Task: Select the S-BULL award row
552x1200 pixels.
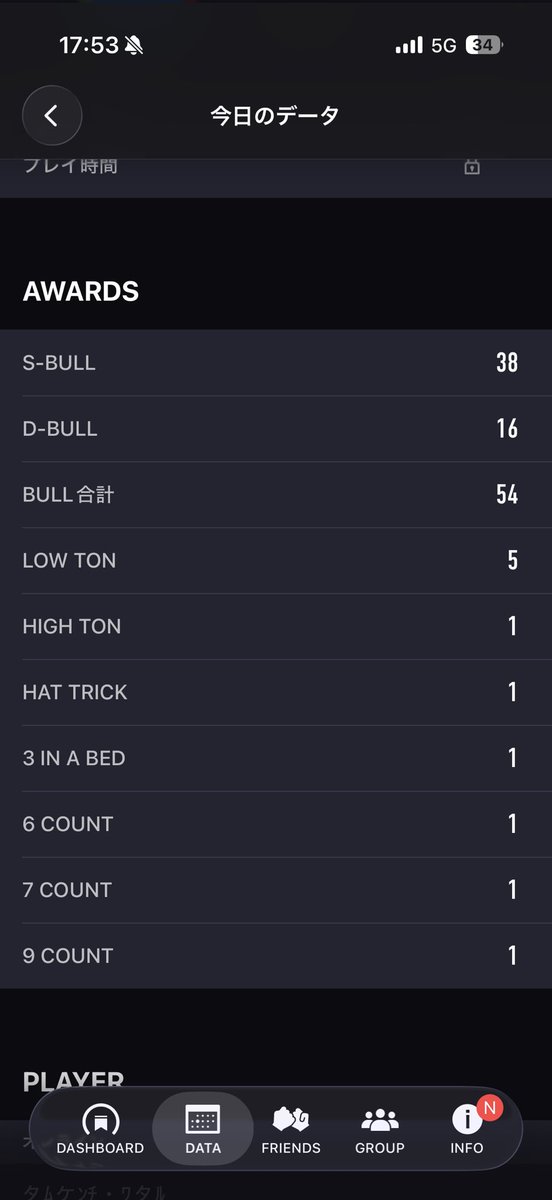Action: [276, 363]
